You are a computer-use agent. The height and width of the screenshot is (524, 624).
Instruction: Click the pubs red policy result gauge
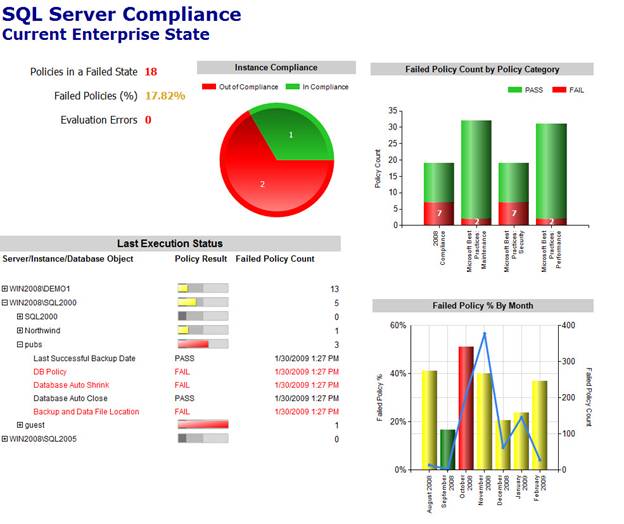tap(203, 344)
